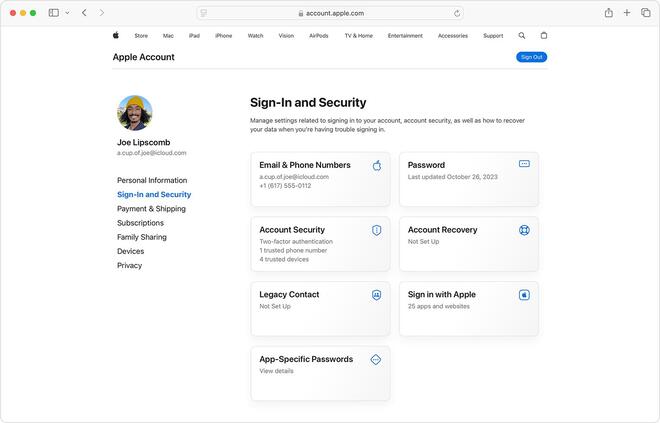Click the blue Sign Out button
This screenshot has height=423, width=660.
532,57
